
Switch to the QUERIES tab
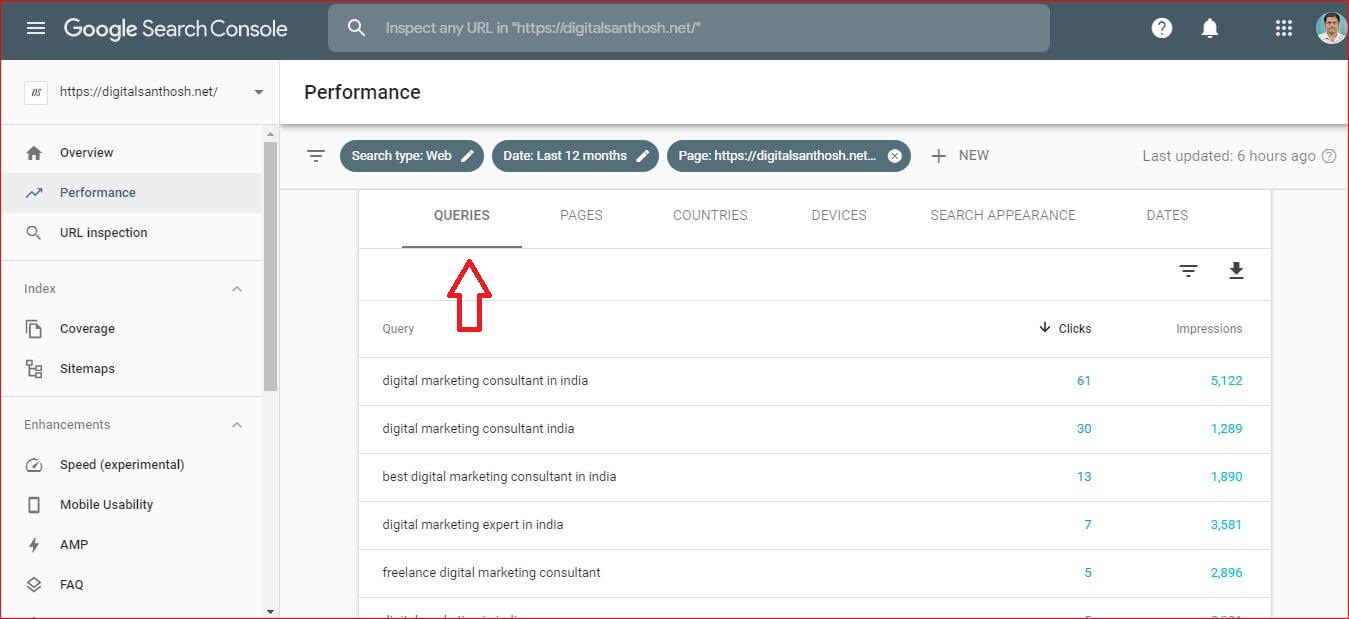pyautogui.click(x=462, y=215)
